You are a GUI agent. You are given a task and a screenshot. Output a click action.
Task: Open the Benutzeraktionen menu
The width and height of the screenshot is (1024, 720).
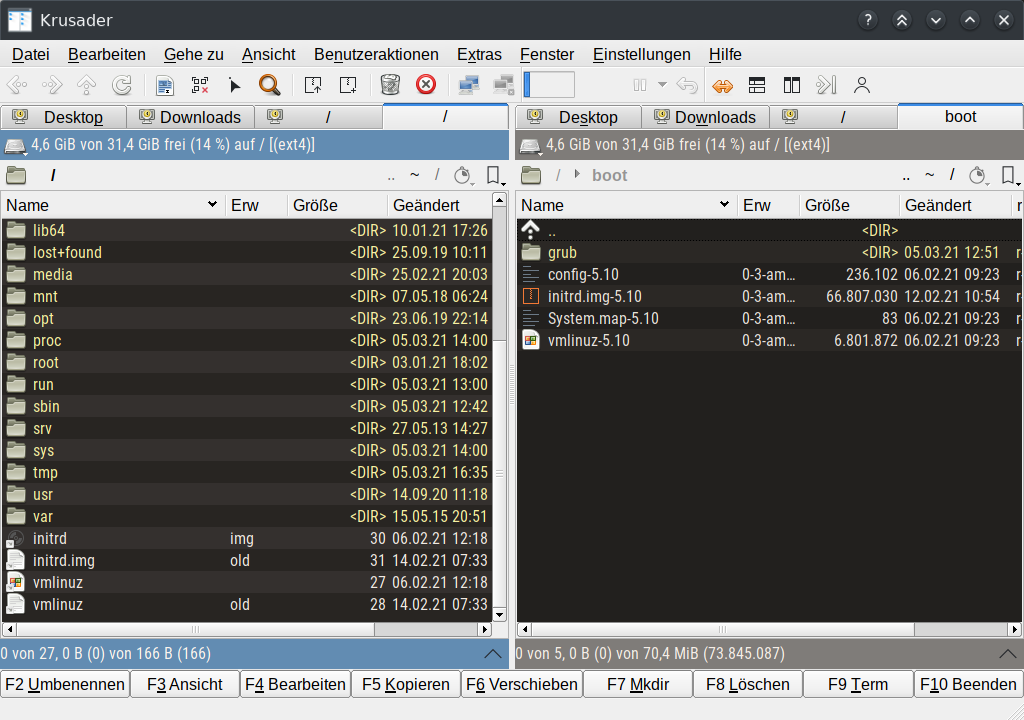pos(376,54)
